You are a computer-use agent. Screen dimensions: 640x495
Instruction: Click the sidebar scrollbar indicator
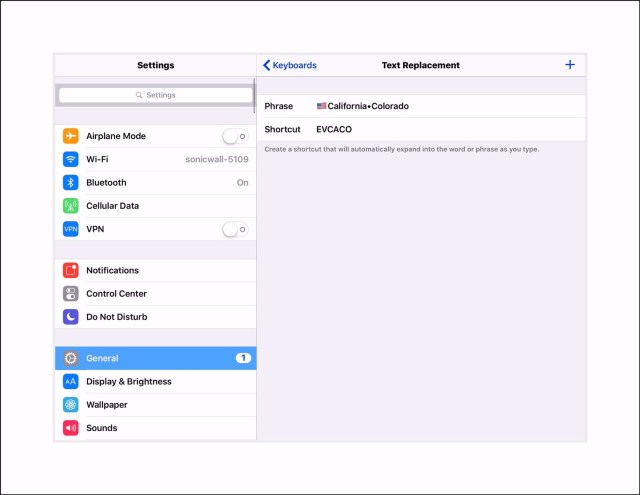tap(254, 96)
